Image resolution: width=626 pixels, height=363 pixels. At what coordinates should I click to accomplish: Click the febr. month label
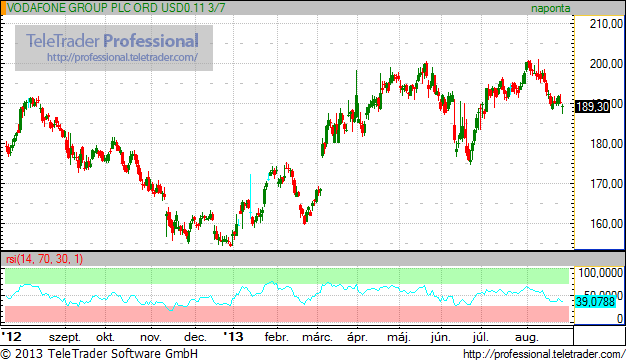click(x=276, y=337)
